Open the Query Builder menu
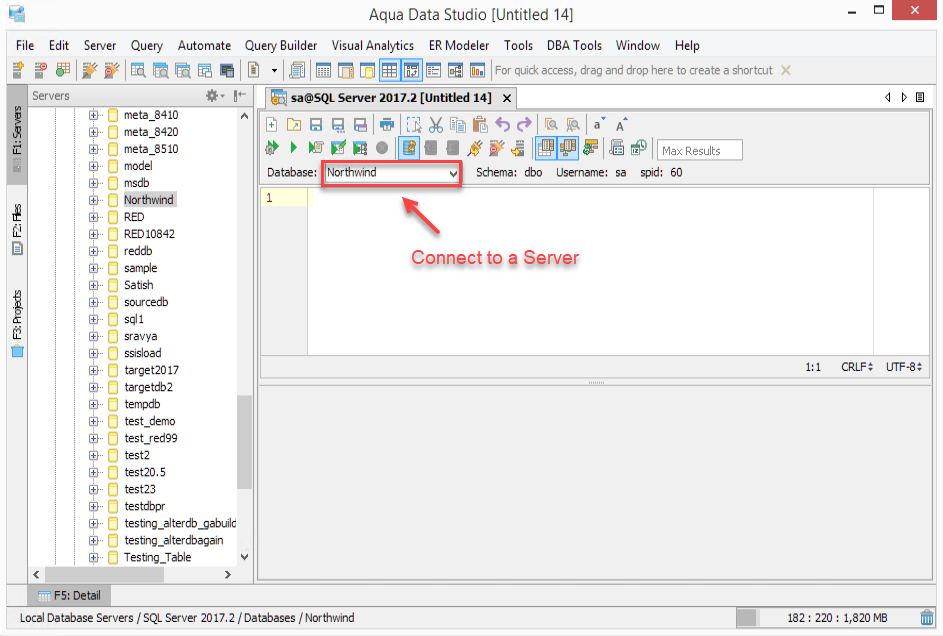Image resolution: width=943 pixels, height=636 pixels. click(281, 46)
